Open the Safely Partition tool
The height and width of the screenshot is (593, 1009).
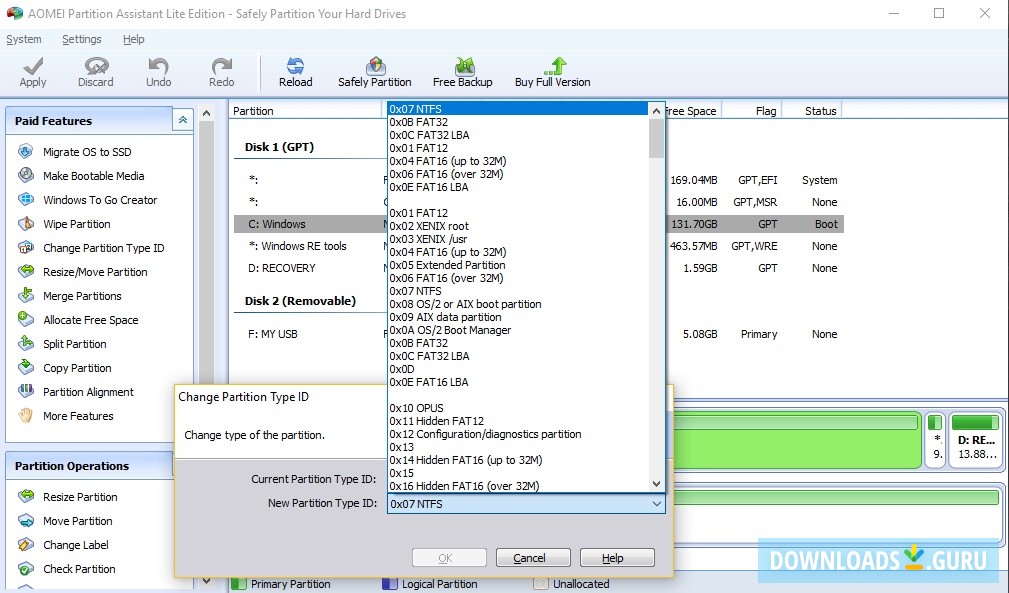coord(375,72)
